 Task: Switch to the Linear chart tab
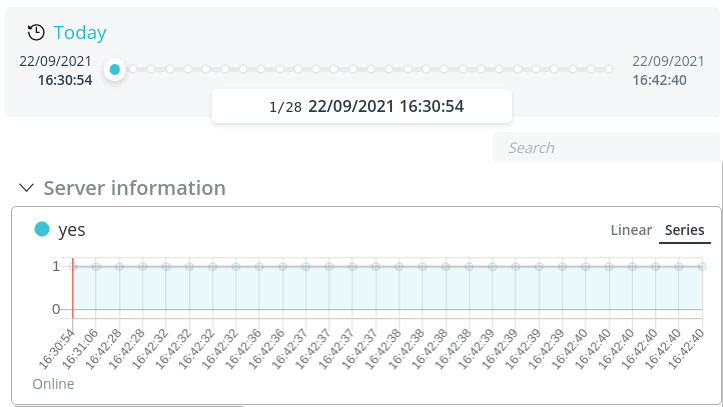coord(631,230)
